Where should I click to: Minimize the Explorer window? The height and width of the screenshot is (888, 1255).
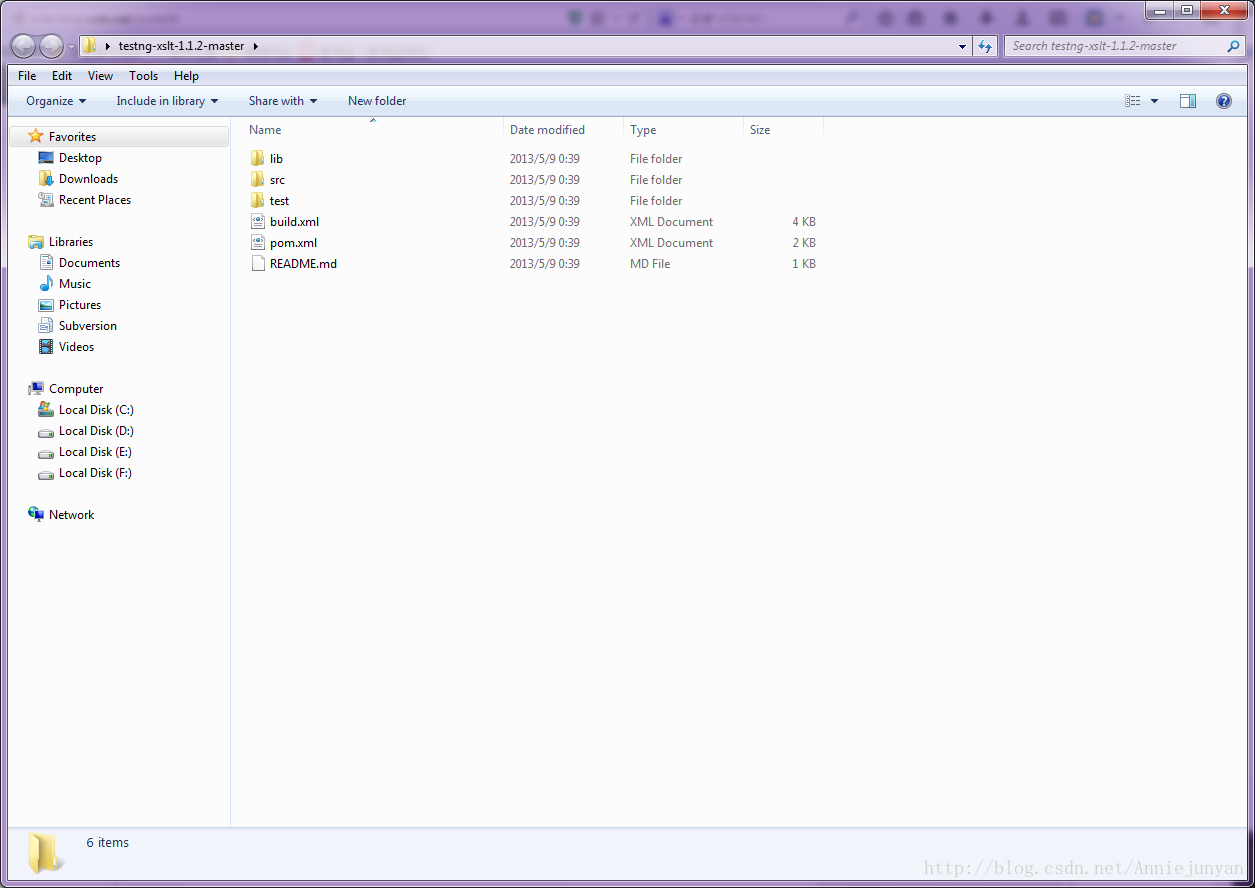1160,10
